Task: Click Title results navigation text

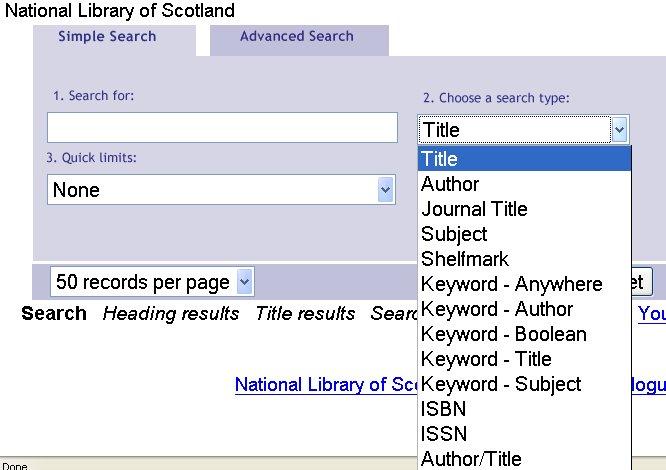Action: 305,314
